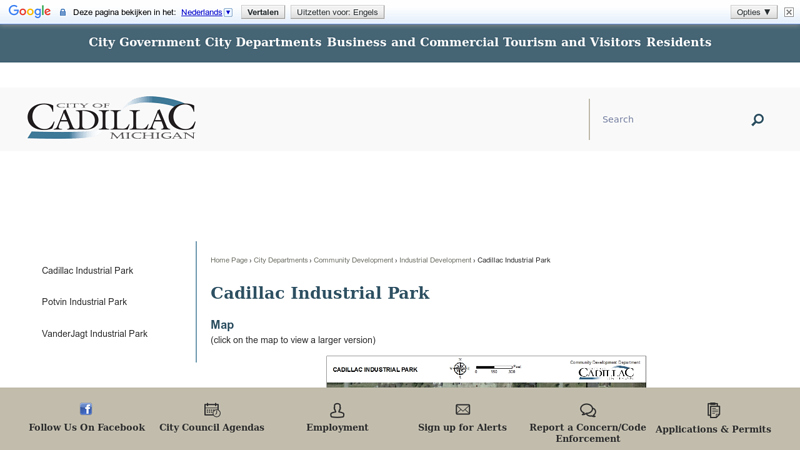The width and height of the screenshot is (800, 450).
Task: Click the Cadillac Industrial Park page heading
Action: 320,293
